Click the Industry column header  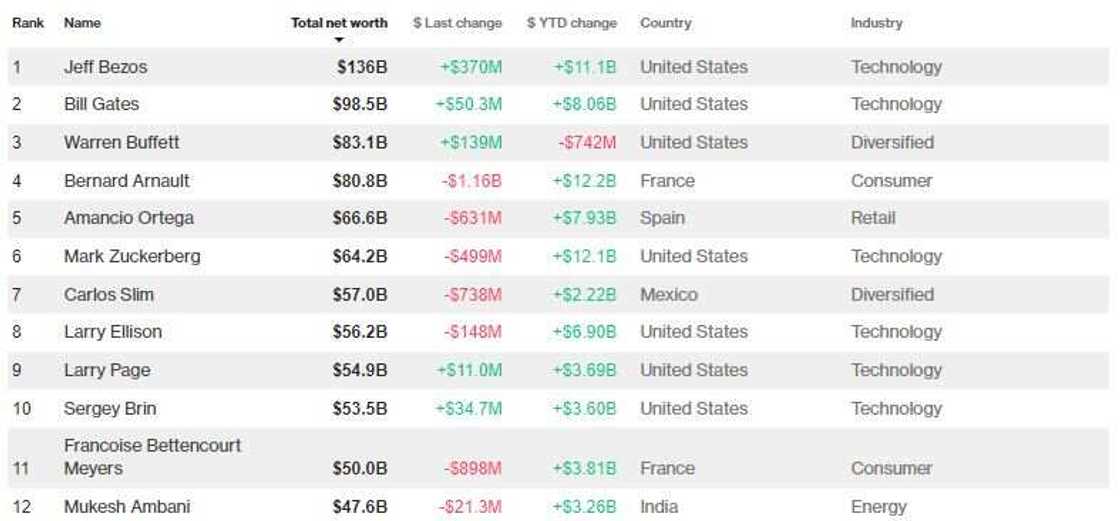876,22
